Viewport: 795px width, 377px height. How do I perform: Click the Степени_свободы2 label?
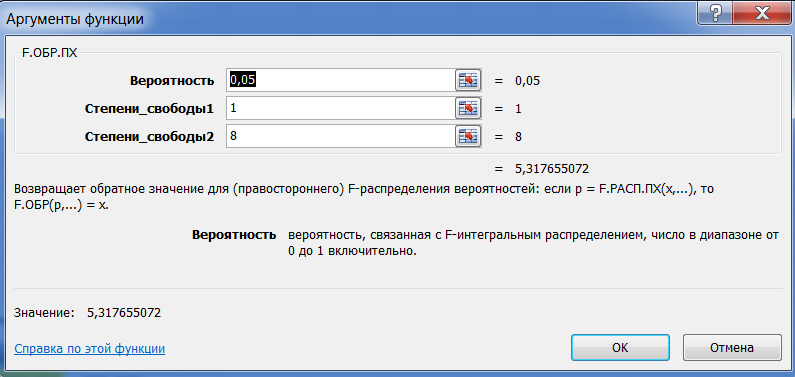click(x=150, y=137)
